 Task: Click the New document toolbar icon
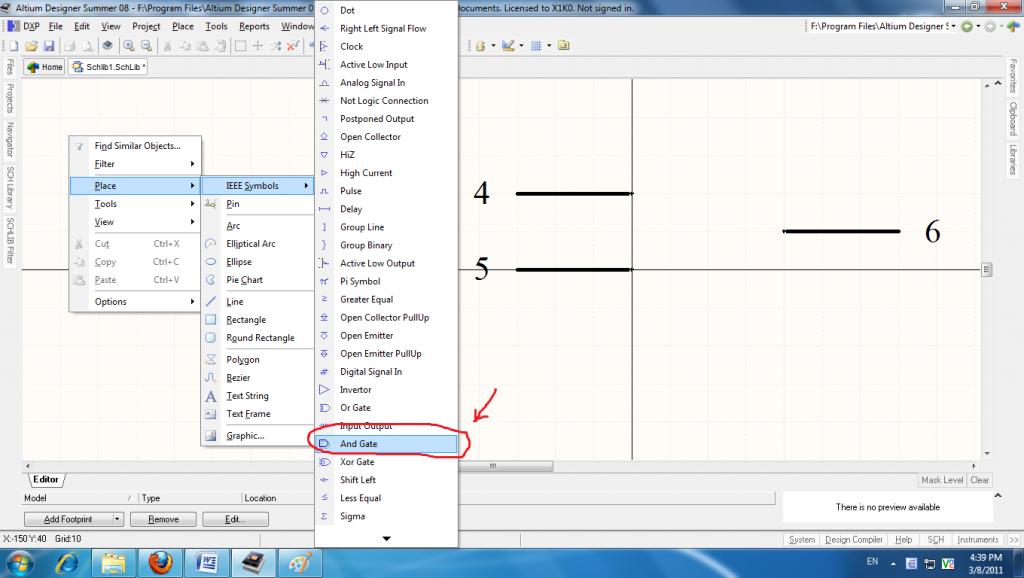pos(14,46)
